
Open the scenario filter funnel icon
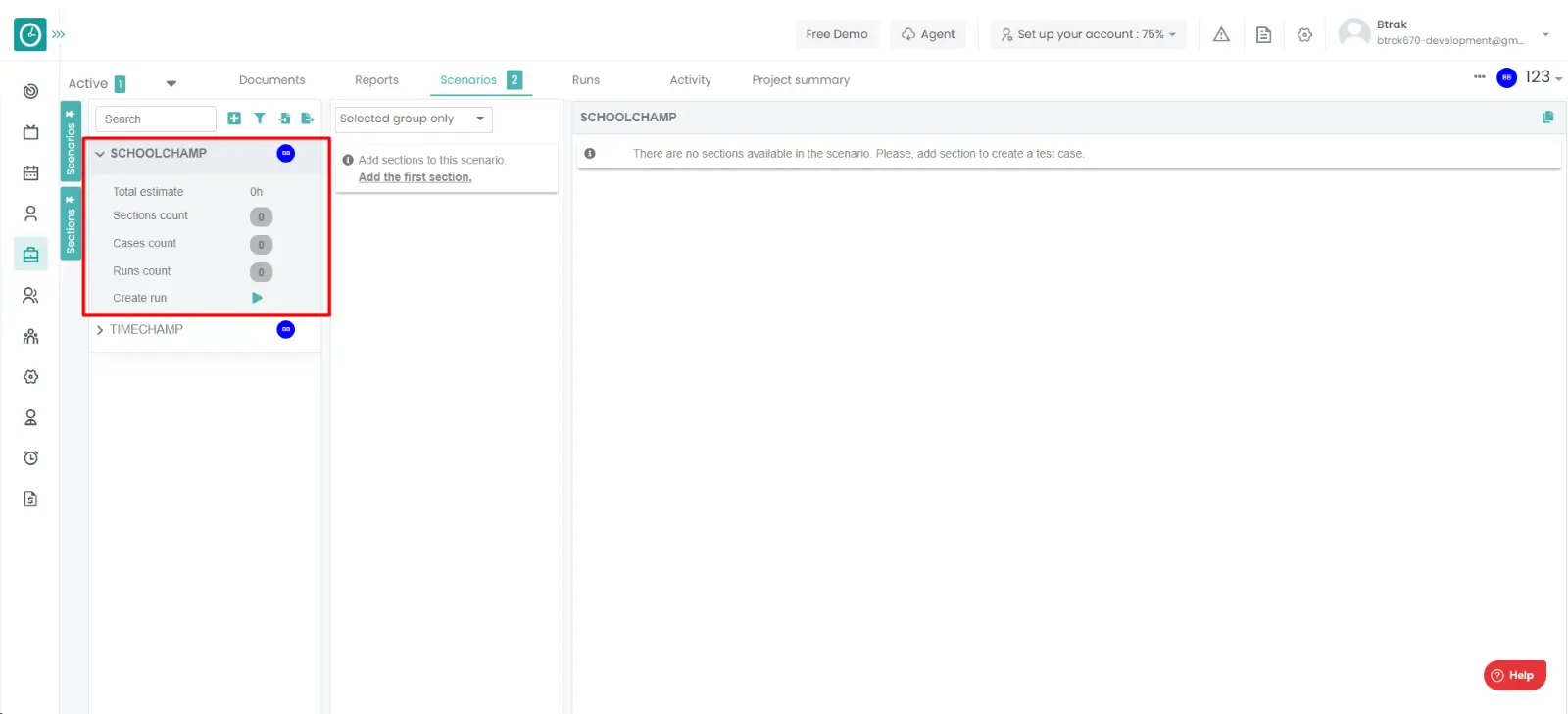point(260,119)
